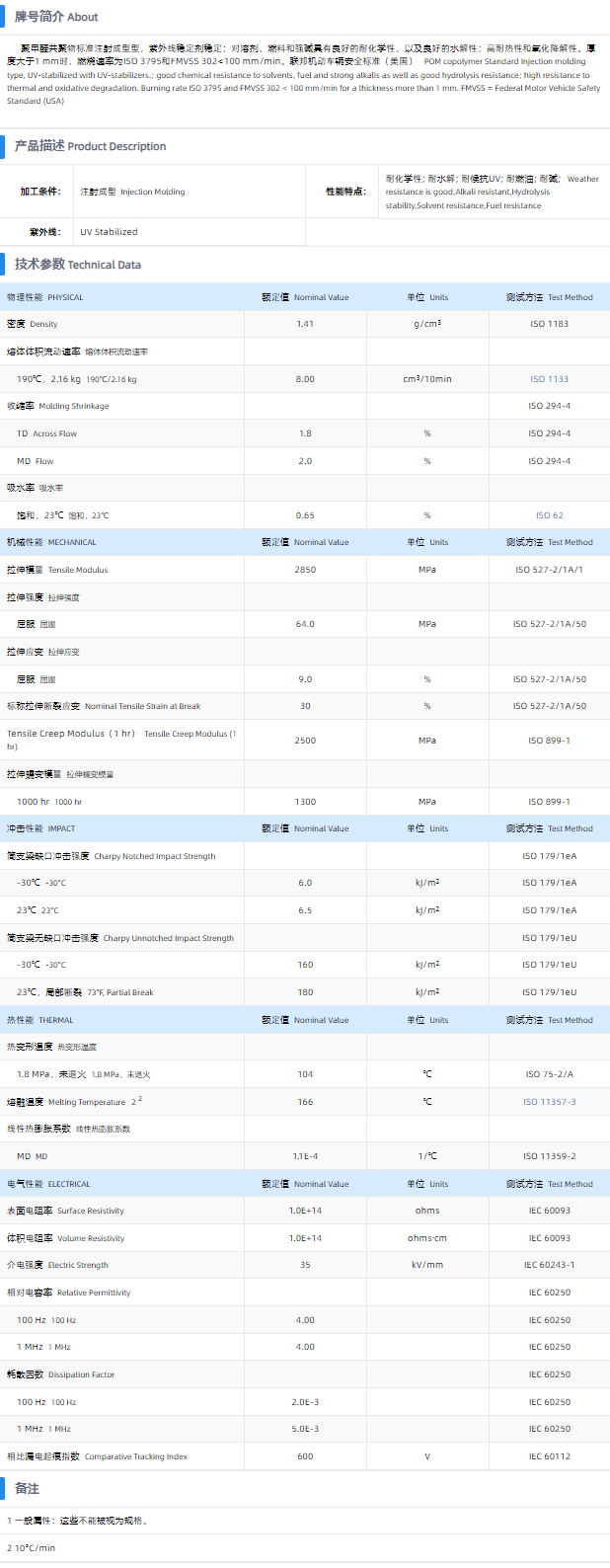The height and width of the screenshot is (1568, 610).
Task: Click the IMPACT properties table header
Action: (40, 828)
